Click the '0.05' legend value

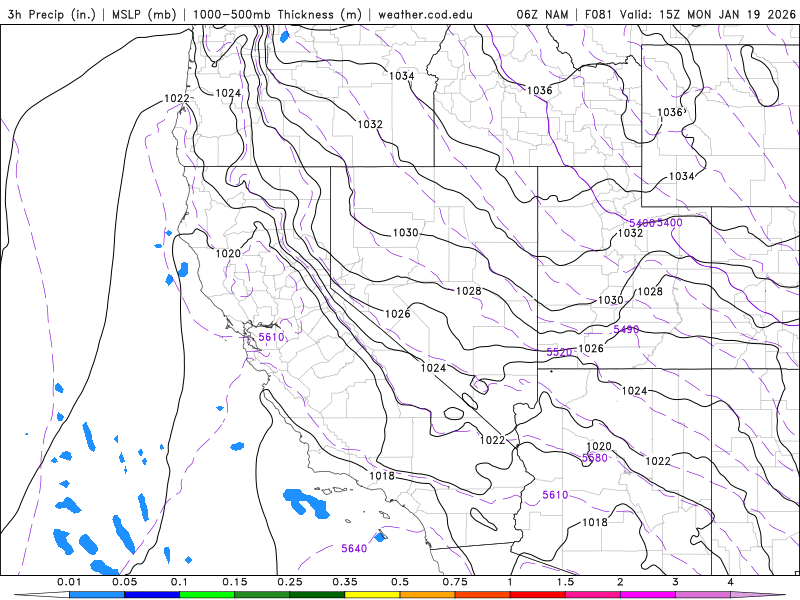tap(124, 582)
